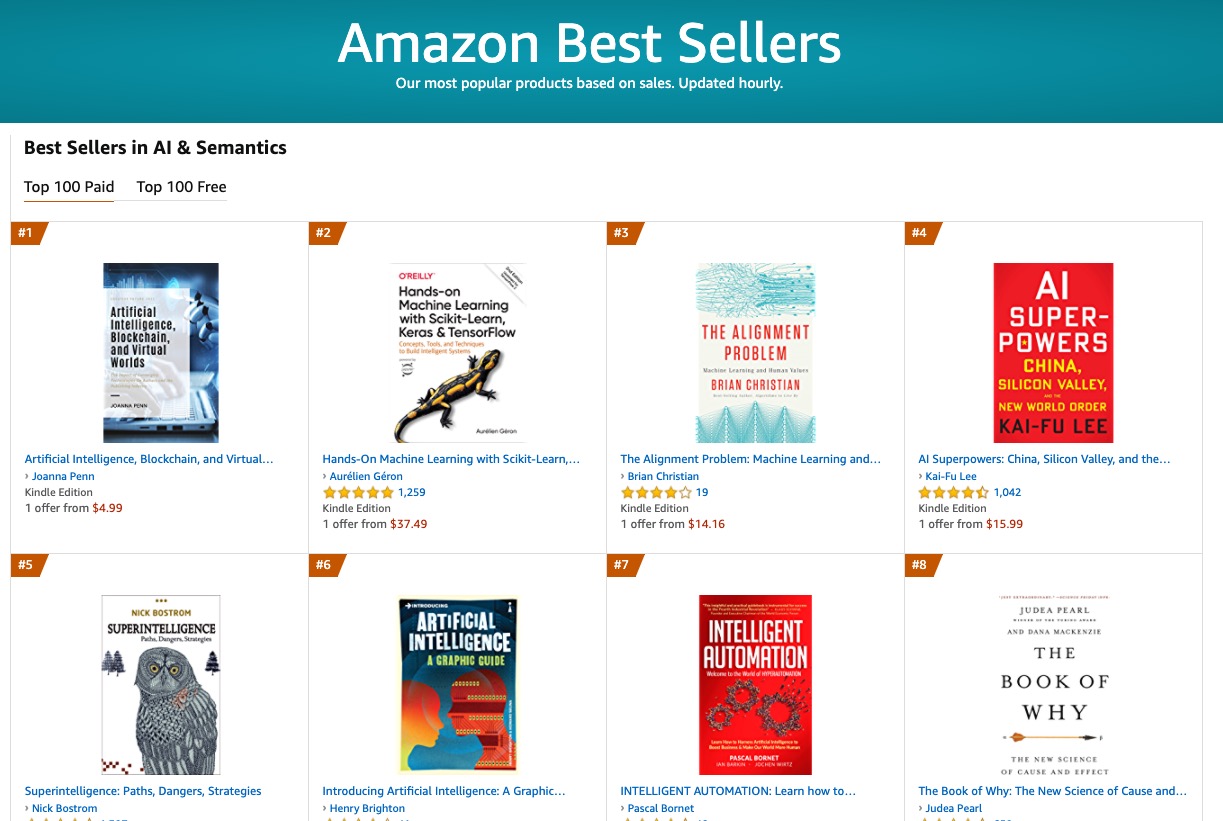
Task: Click the star rating for AI Superpowers
Action: 953,492
